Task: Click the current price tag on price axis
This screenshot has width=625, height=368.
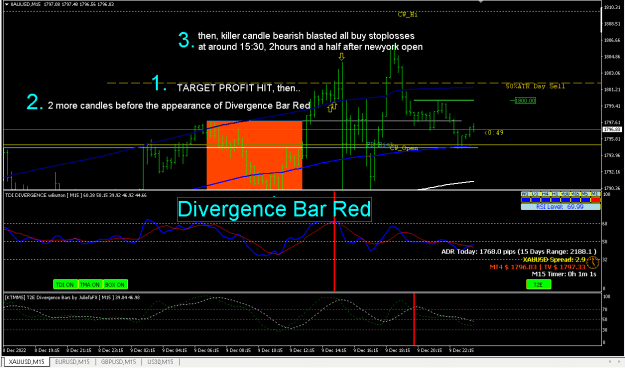Action: coord(612,130)
